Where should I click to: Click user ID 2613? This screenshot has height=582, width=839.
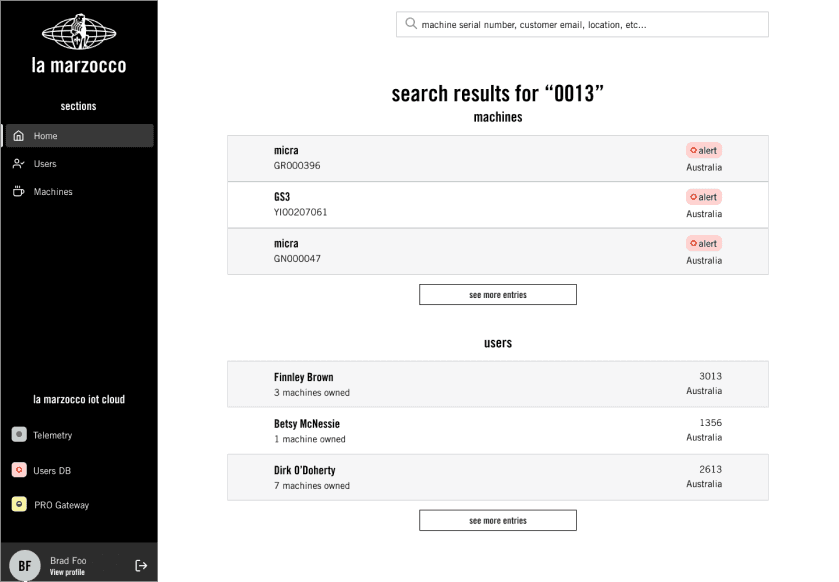711,469
